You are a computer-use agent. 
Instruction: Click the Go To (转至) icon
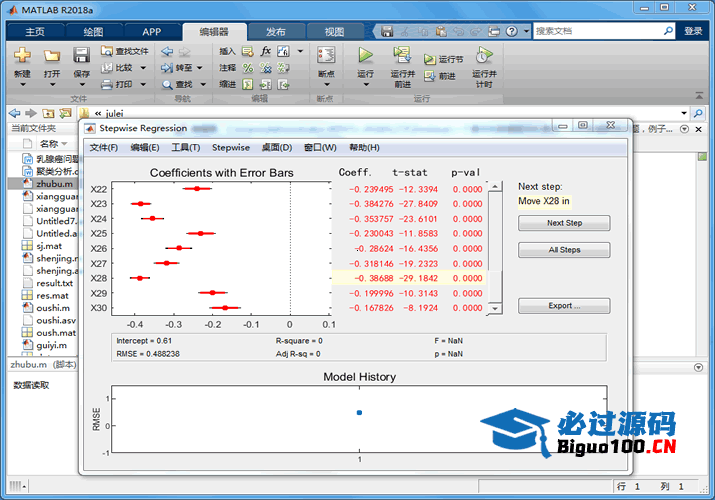(x=167, y=67)
